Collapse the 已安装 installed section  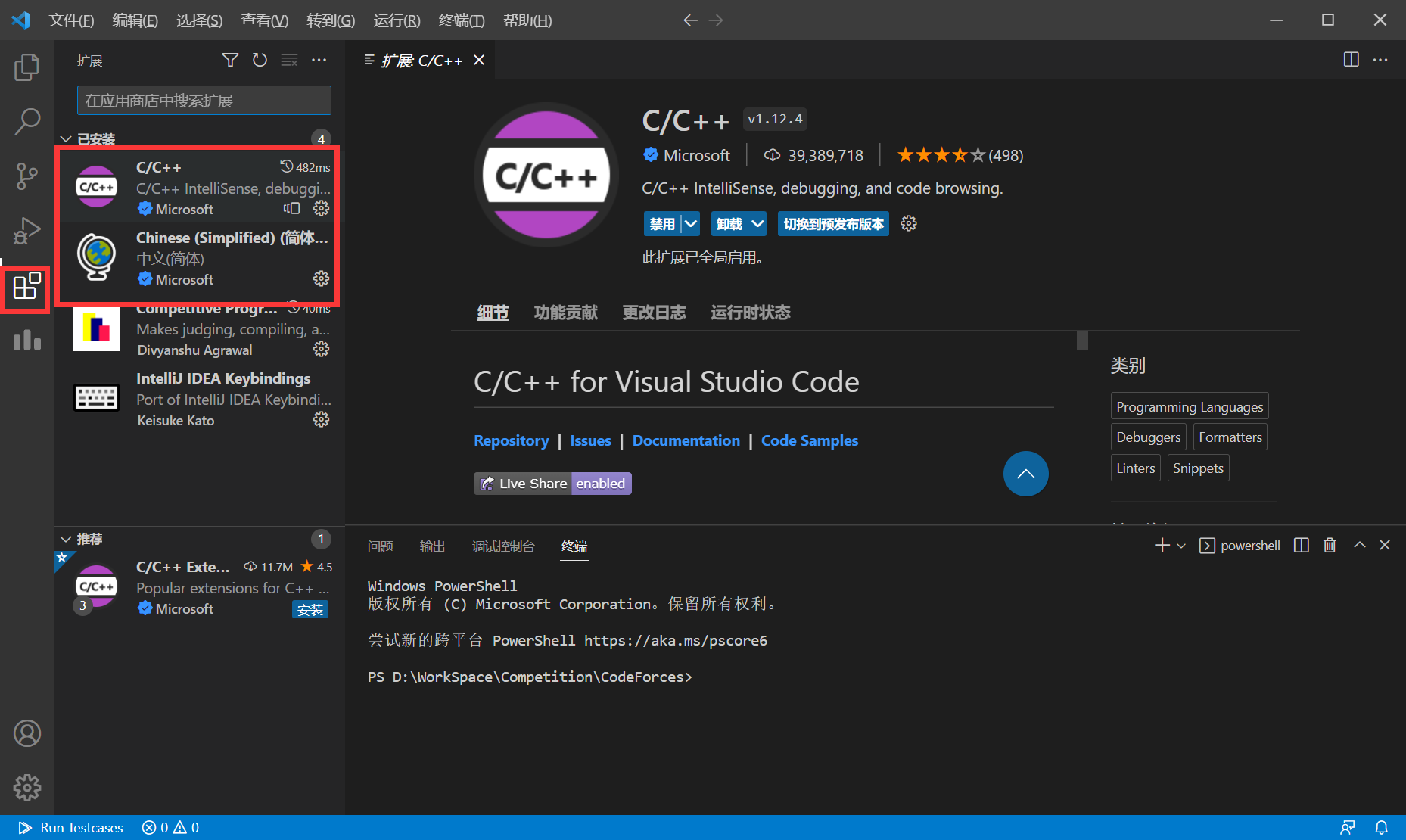[x=67, y=139]
